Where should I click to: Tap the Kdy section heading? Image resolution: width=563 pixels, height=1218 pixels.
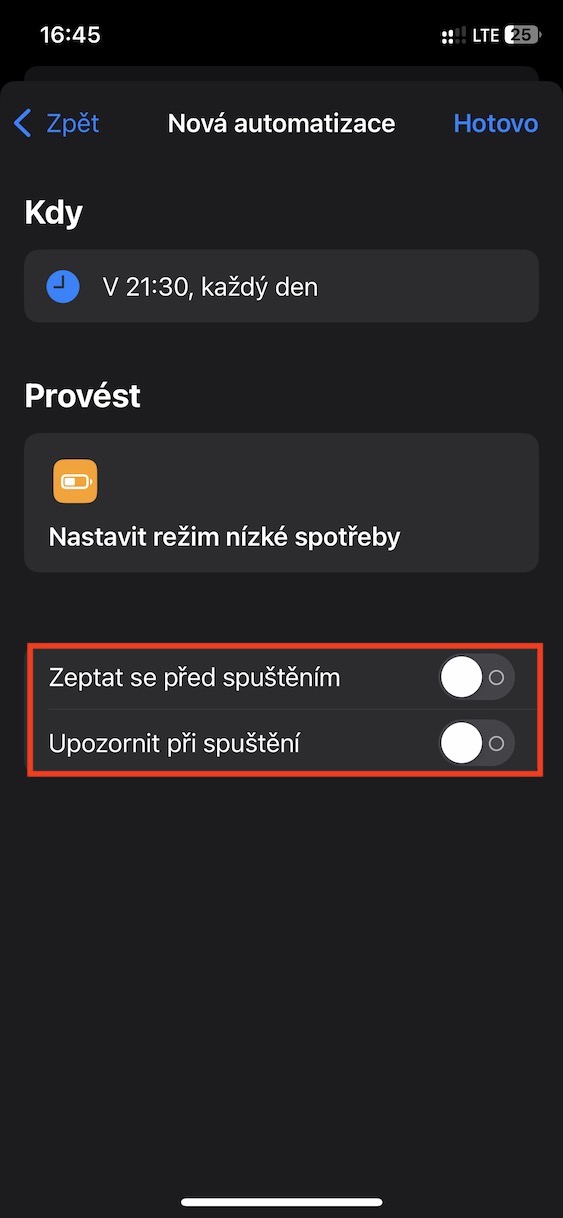[x=54, y=212]
